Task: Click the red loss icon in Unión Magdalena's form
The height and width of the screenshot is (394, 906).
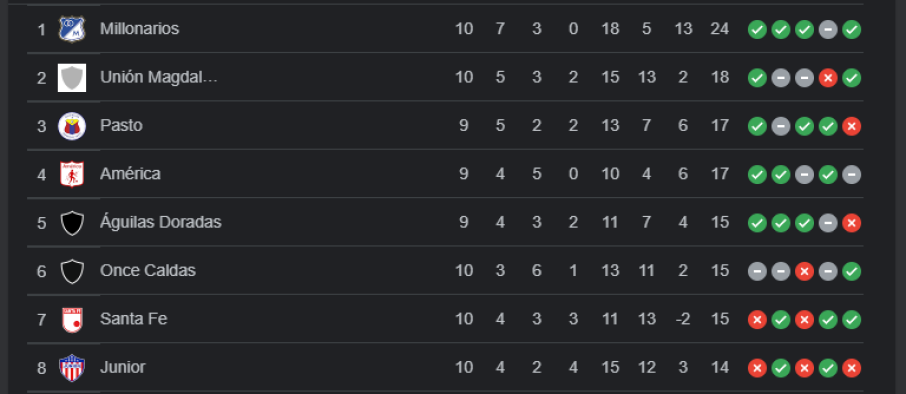Action: (827, 78)
